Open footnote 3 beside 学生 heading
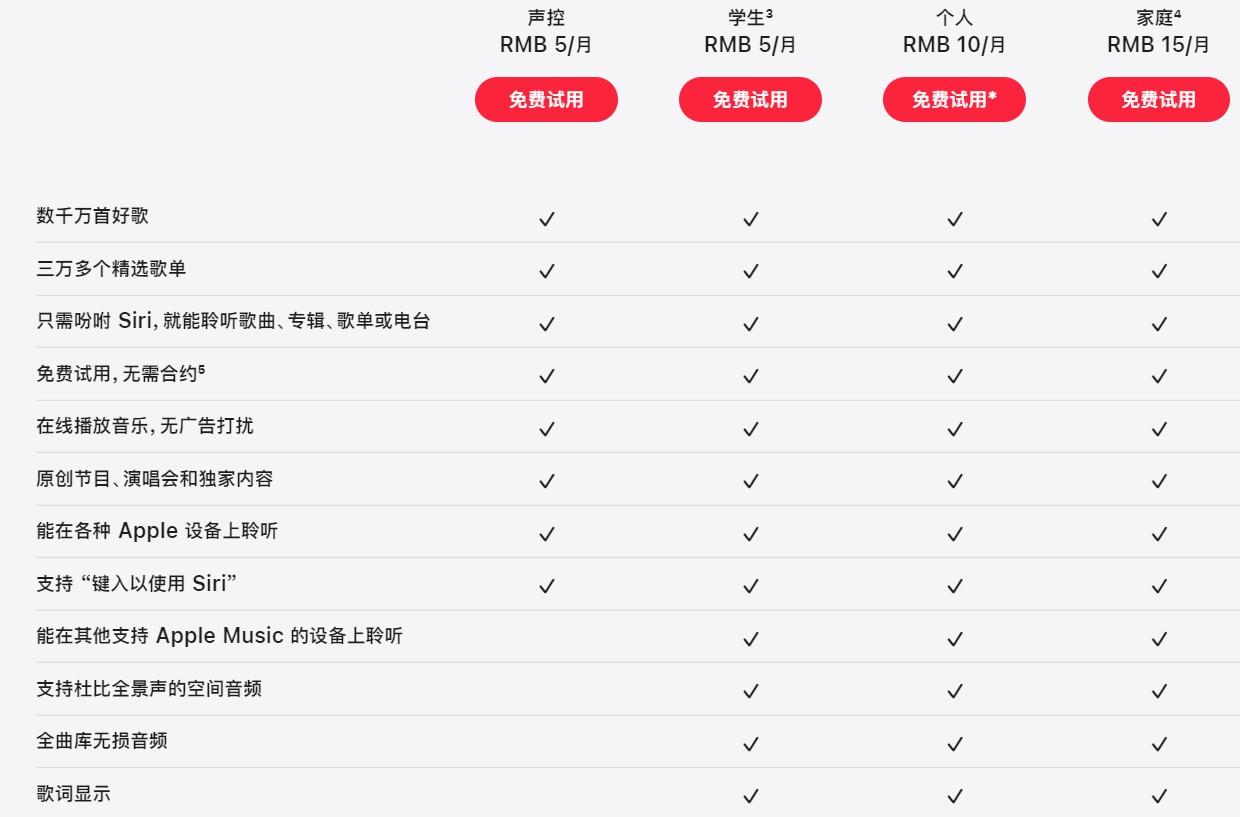1240x817 pixels. [x=770, y=14]
